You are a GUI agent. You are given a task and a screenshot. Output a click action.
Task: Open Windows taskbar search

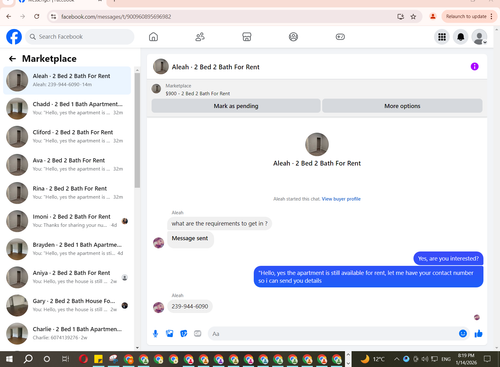(28, 359)
